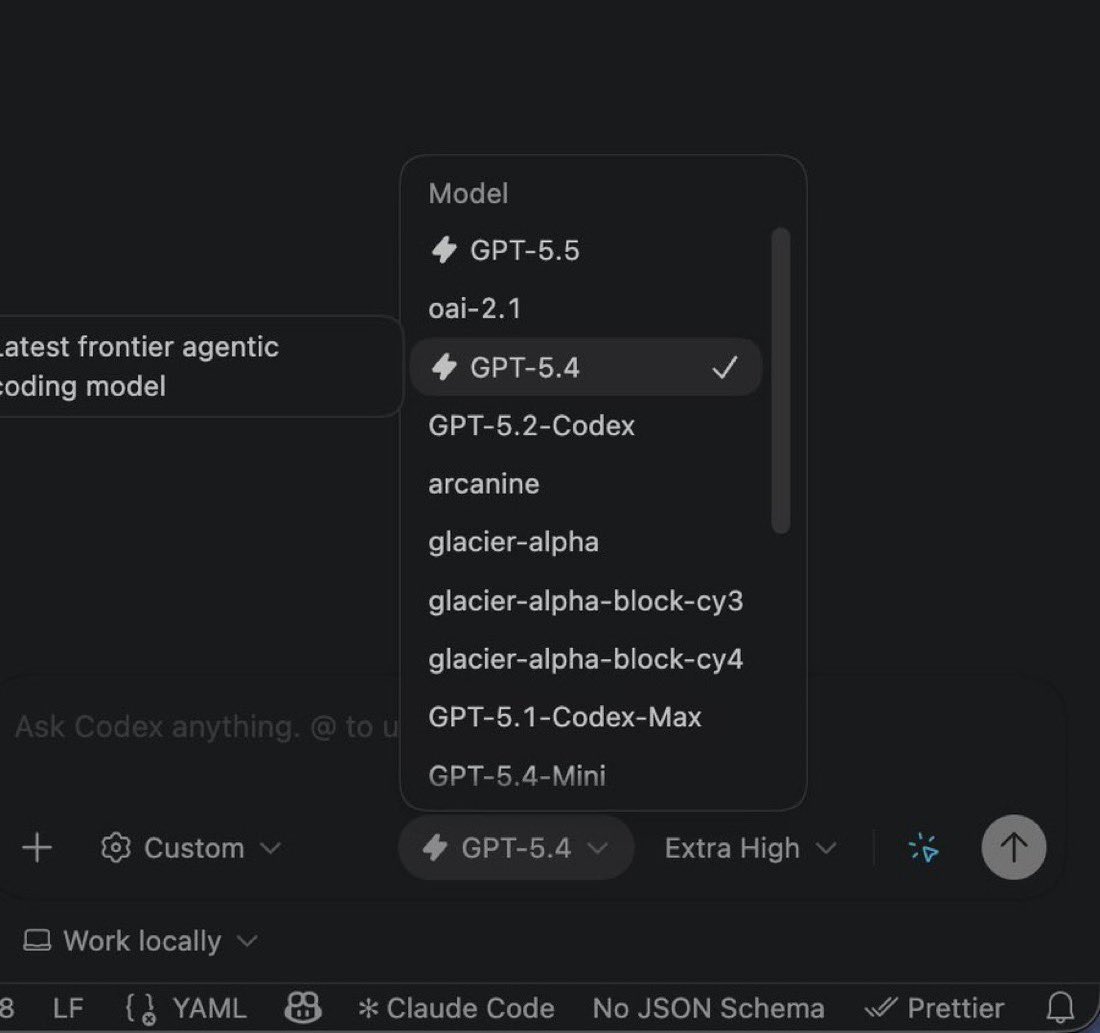The height and width of the screenshot is (1033, 1100).
Task: Open the Extra High reasoning dropdown
Action: (x=751, y=848)
